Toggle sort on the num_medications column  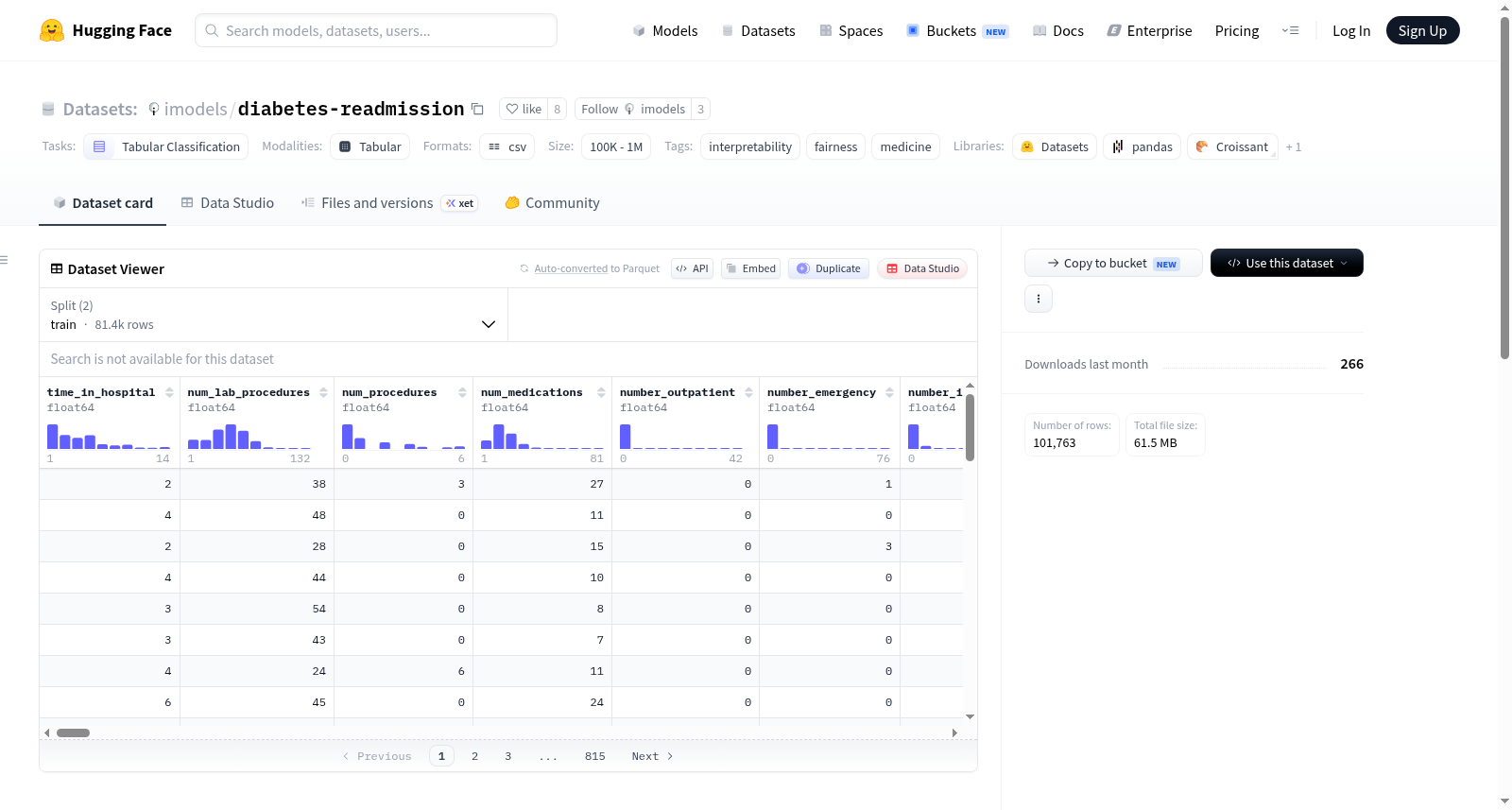(601, 392)
